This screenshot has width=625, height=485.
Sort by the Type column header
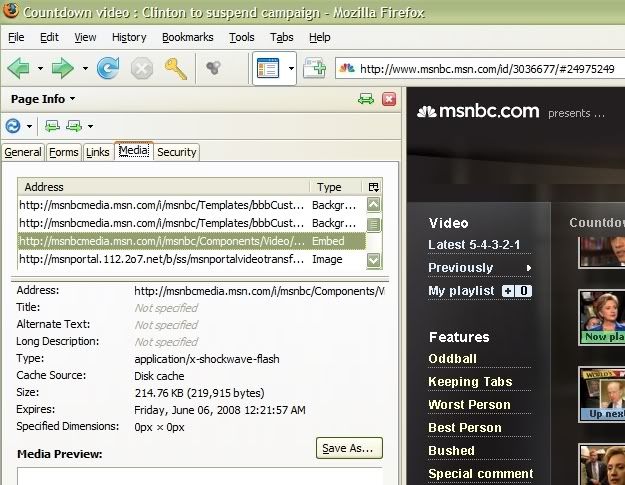click(336, 187)
